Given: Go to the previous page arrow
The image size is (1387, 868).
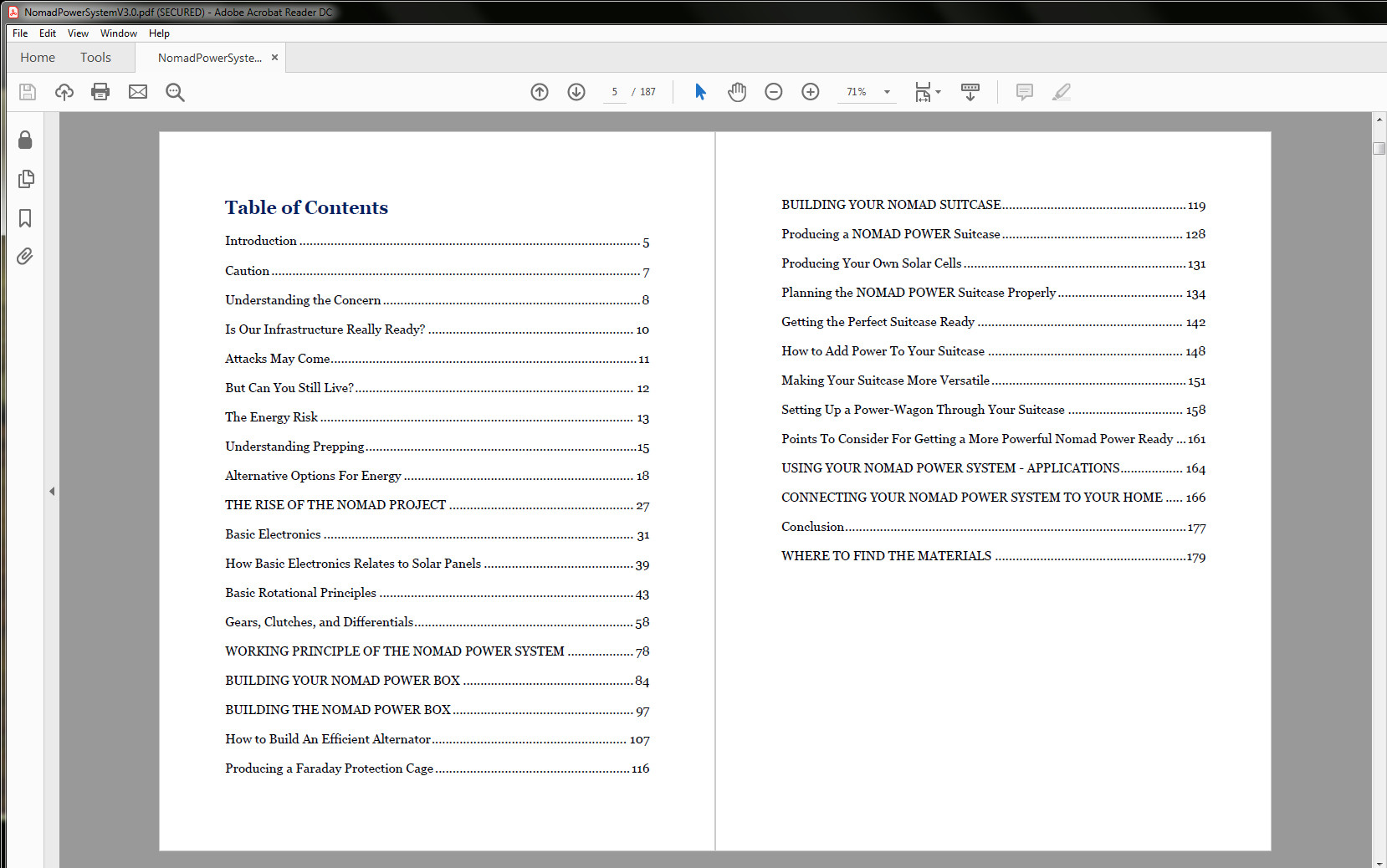Looking at the screenshot, I should 540,92.
